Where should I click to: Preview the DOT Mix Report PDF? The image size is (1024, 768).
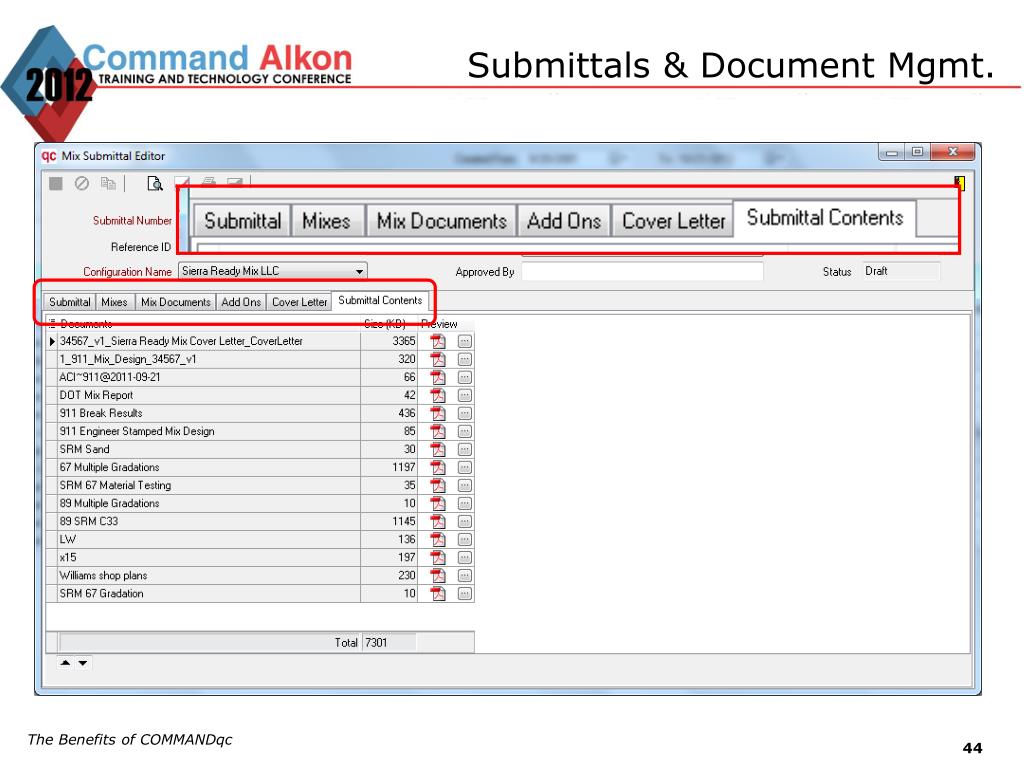tap(438, 395)
